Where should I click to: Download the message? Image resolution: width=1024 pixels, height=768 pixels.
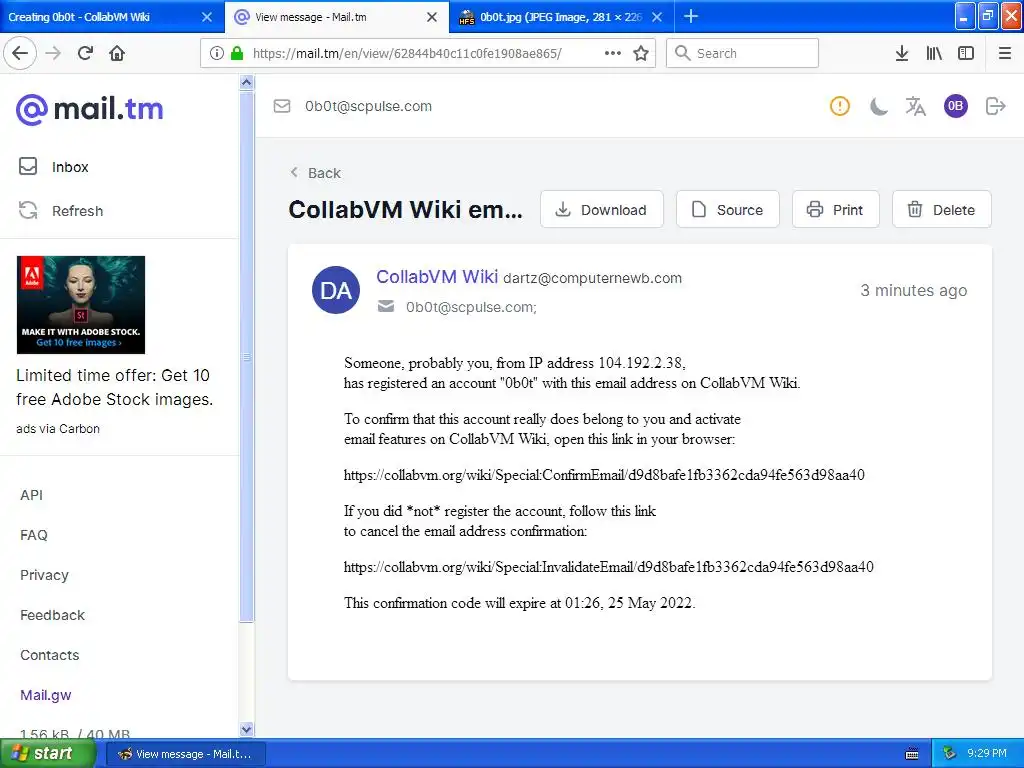(601, 210)
